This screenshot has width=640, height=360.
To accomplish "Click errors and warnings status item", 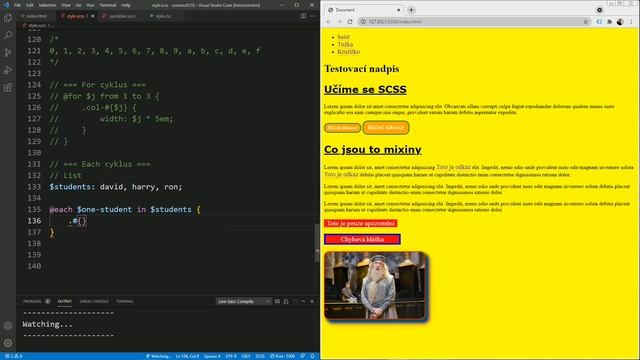I will pyautogui.click(x=13, y=356).
